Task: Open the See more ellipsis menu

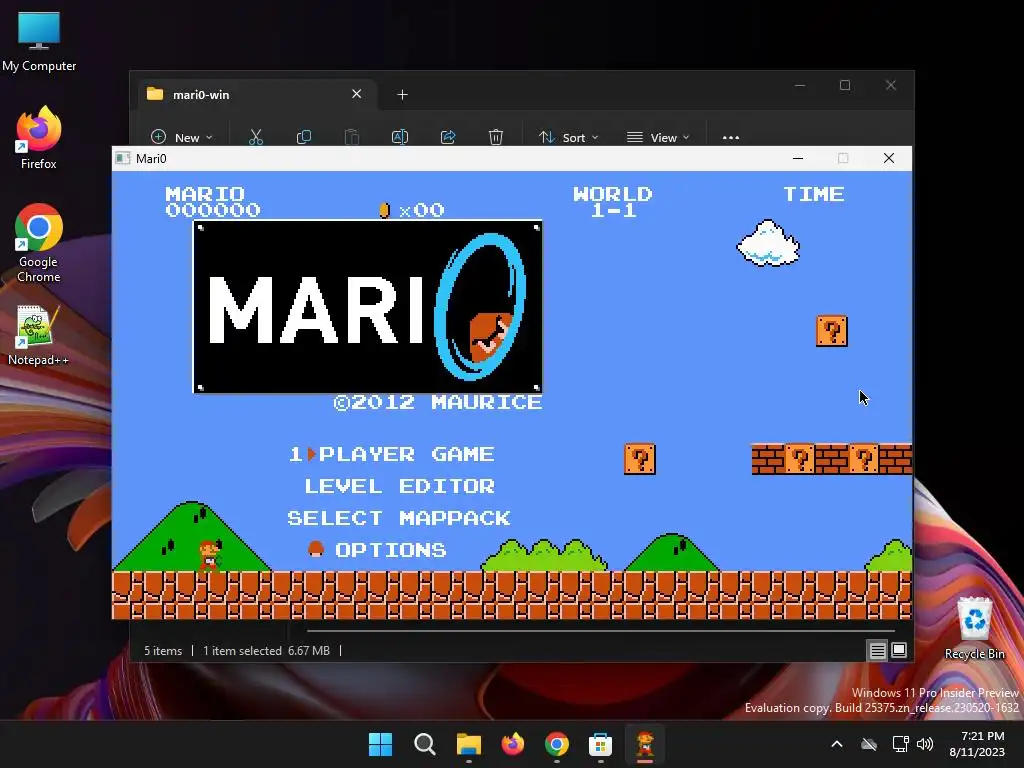Action: click(731, 137)
